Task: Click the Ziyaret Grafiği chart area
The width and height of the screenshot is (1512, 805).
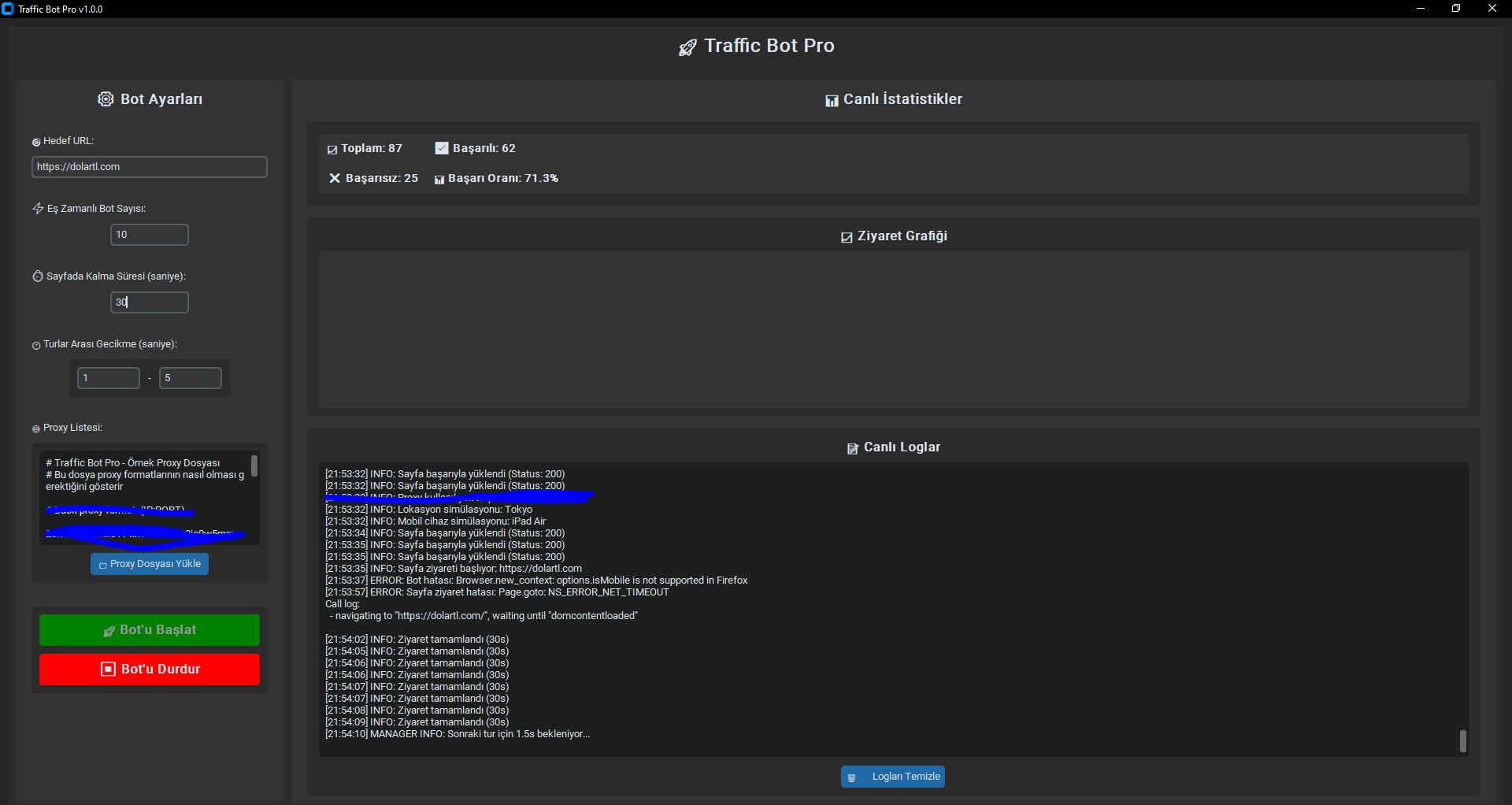Action: (894, 330)
